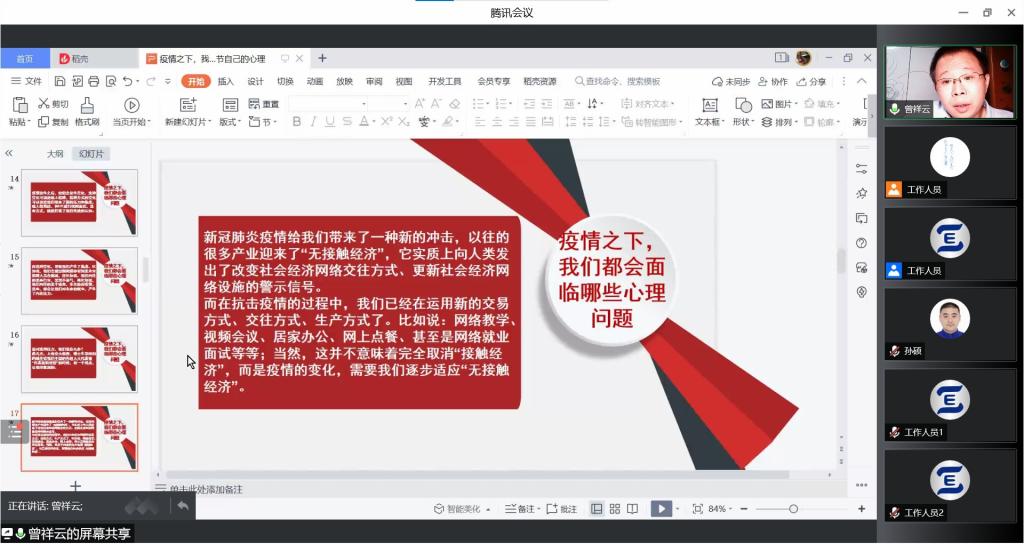This screenshot has height=544, width=1024.
Task: Expand the Layout (版式) dropdown
Action: [x=231, y=122]
